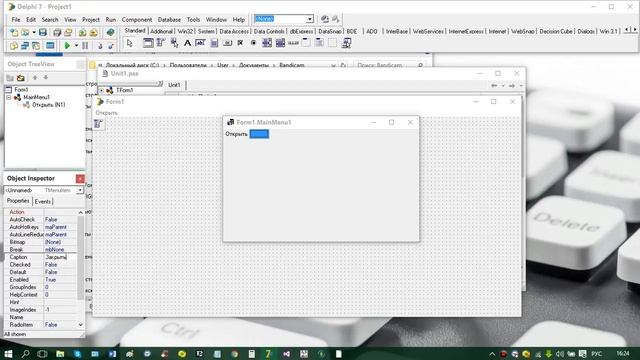Open dropdown arrow next to Open icon
Screen dimensions: 640x360
[33, 32]
